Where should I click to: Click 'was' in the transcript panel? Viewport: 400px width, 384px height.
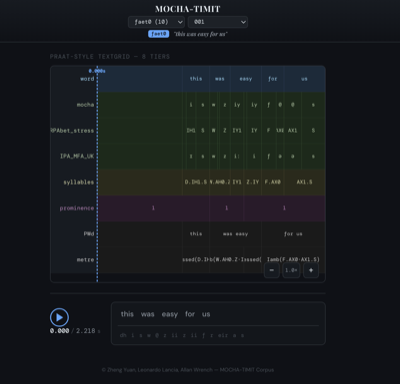[x=147, y=314]
